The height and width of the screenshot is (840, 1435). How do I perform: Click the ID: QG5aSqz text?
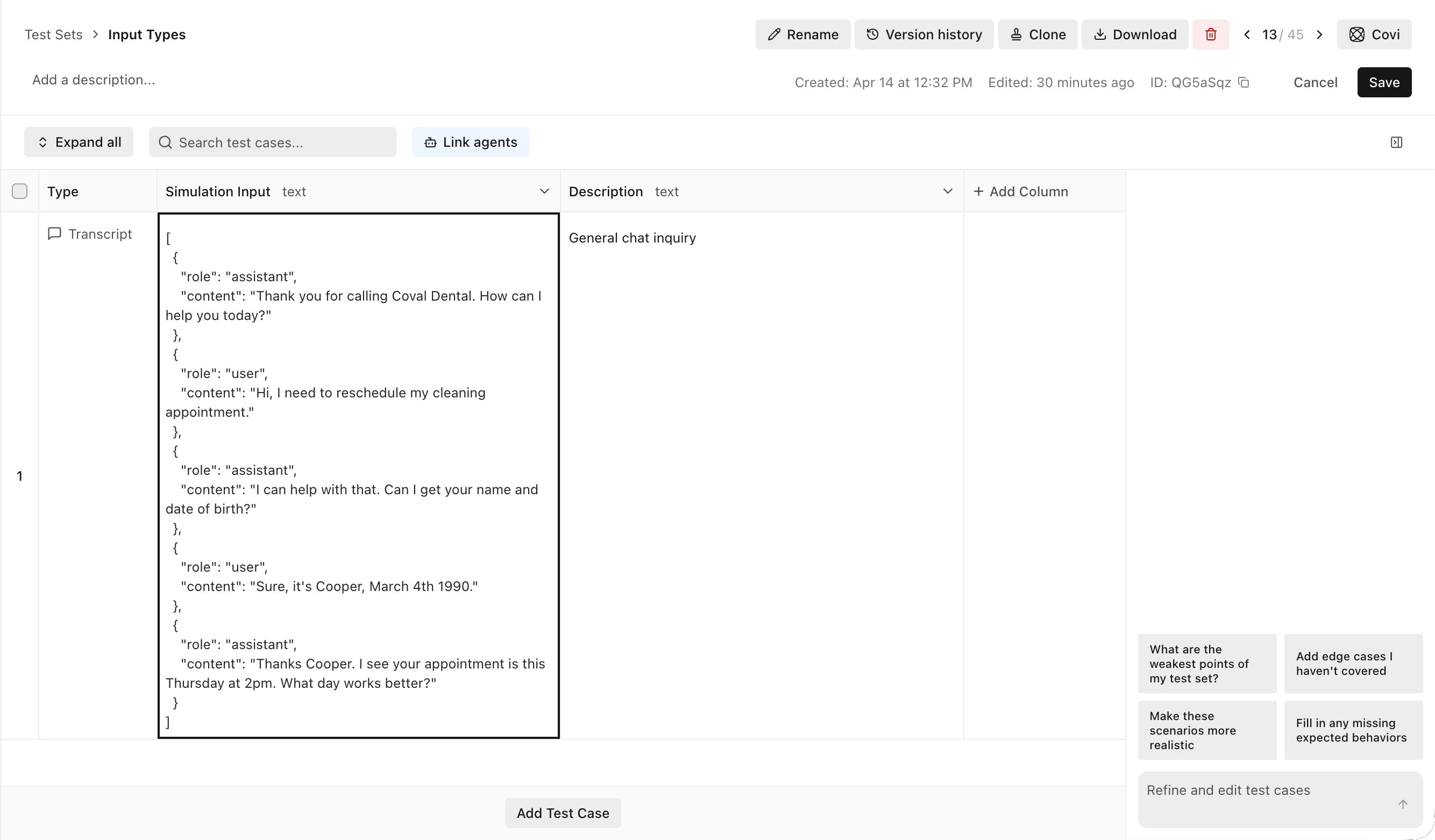[x=1190, y=83]
